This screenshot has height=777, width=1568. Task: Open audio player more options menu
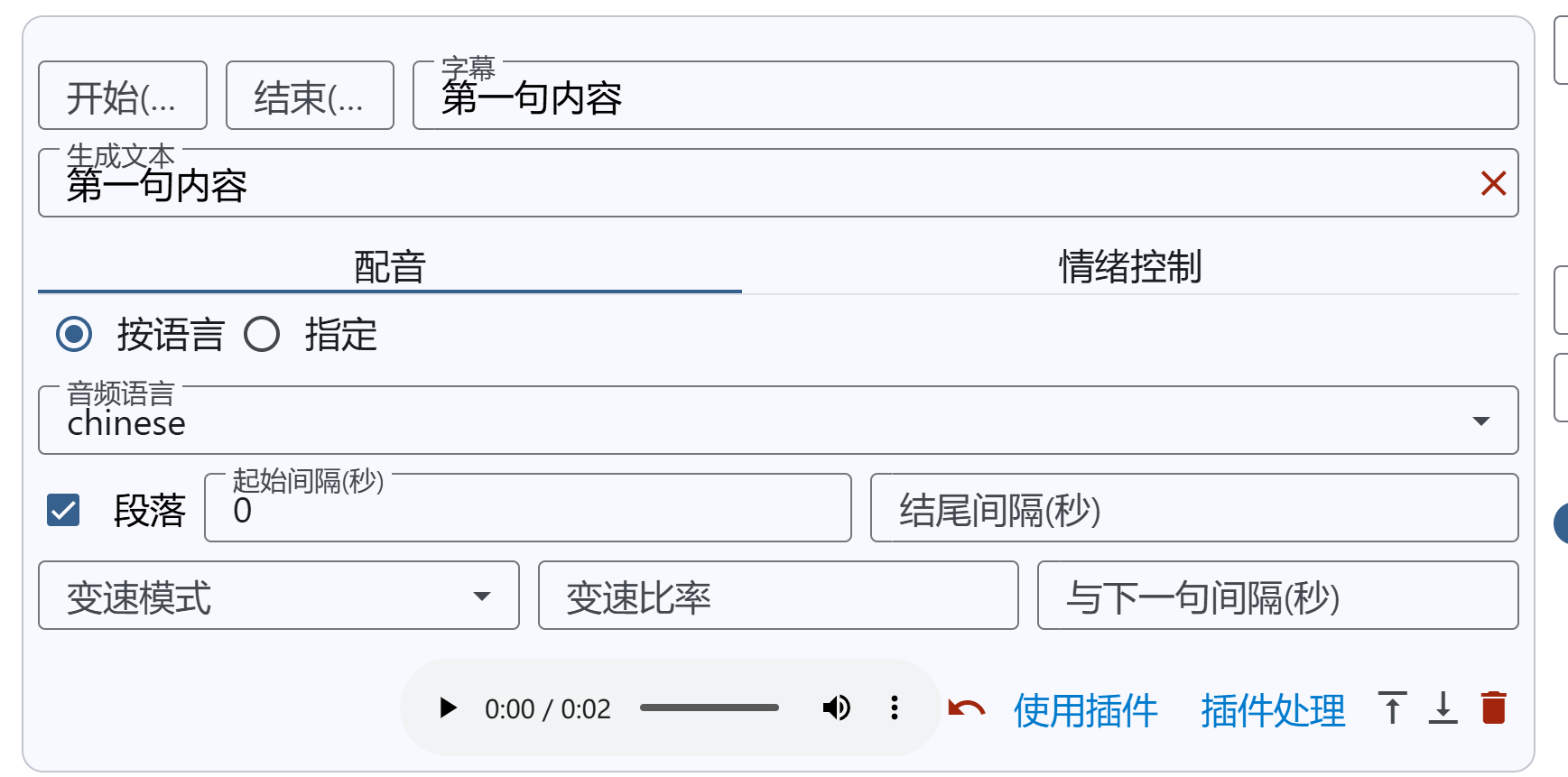(x=894, y=708)
